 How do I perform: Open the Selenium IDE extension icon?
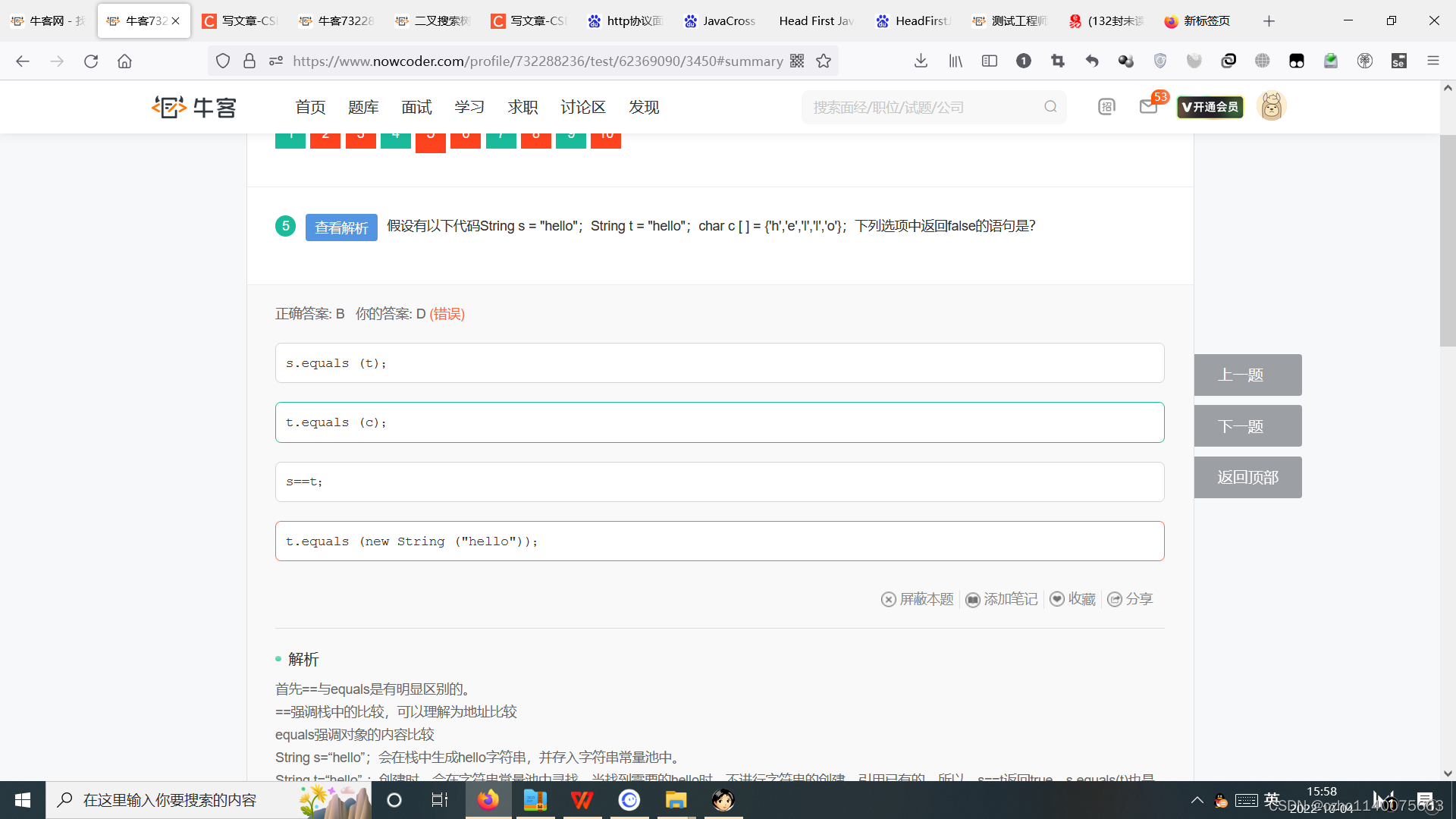[x=1399, y=61]
